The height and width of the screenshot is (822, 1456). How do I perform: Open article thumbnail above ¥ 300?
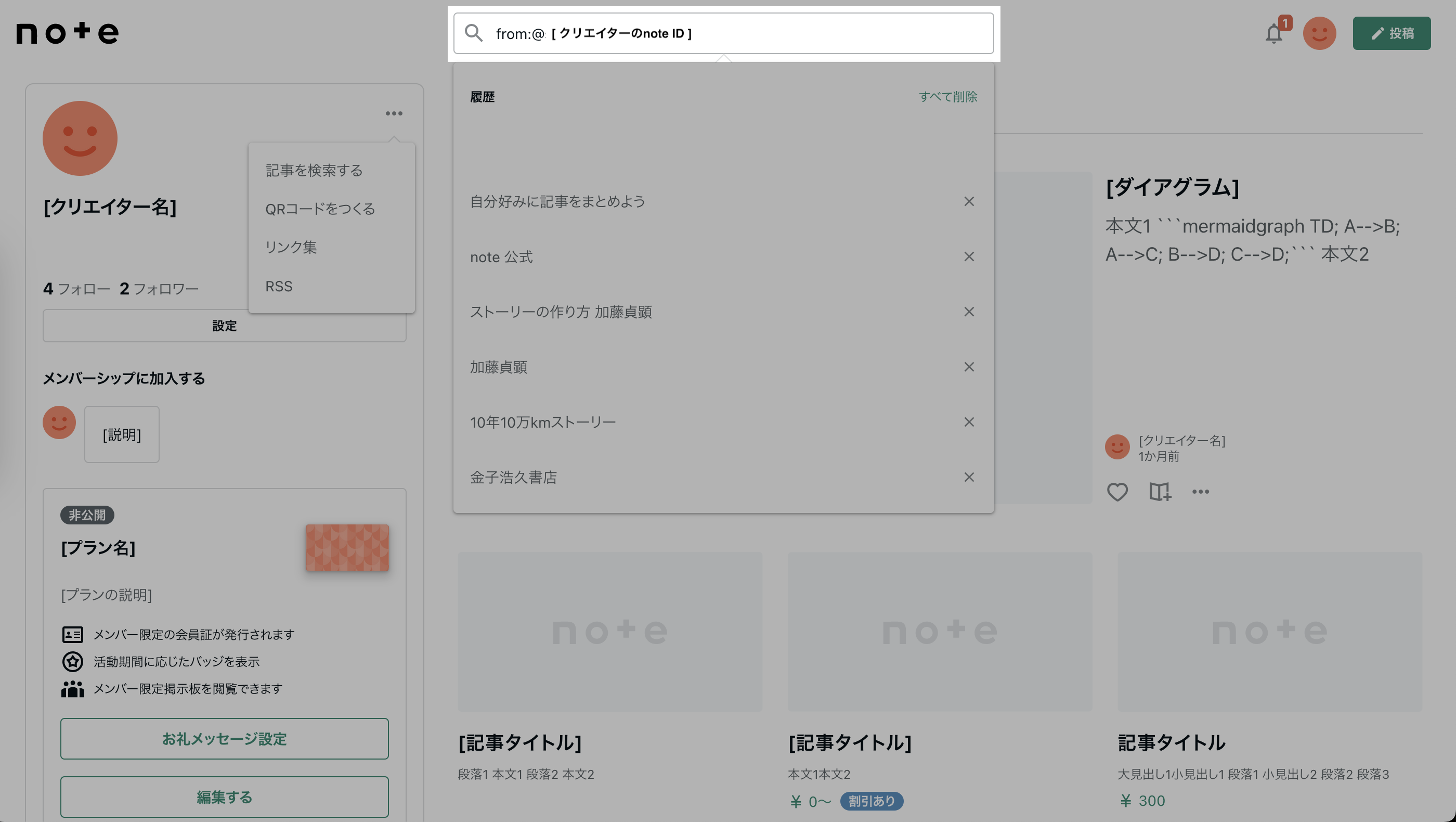coord(1269,632)
